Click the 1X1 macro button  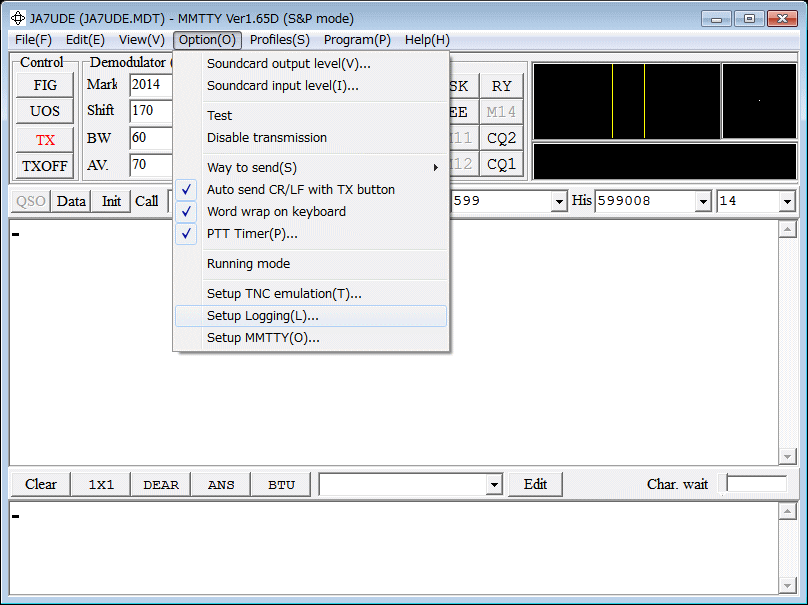(x=101, y=485)
